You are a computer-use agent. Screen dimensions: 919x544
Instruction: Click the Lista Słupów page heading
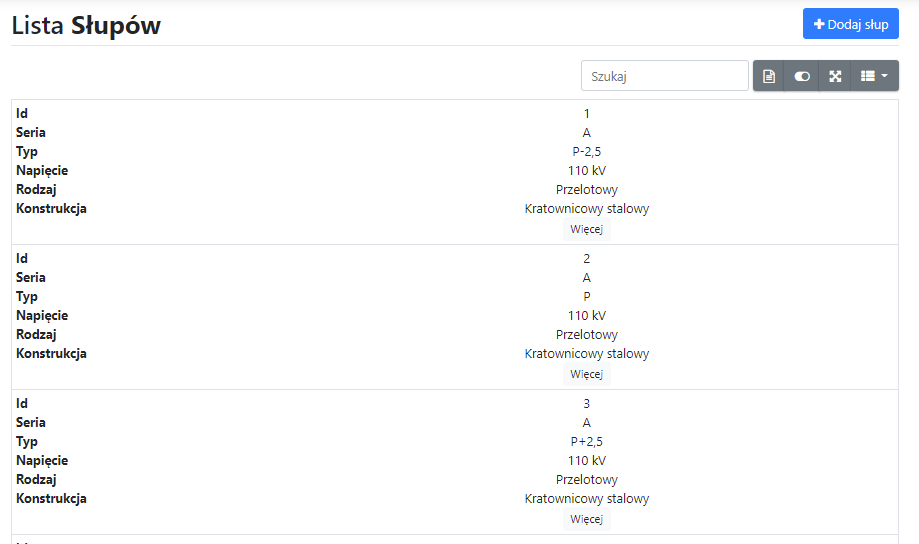coord(86,26)
